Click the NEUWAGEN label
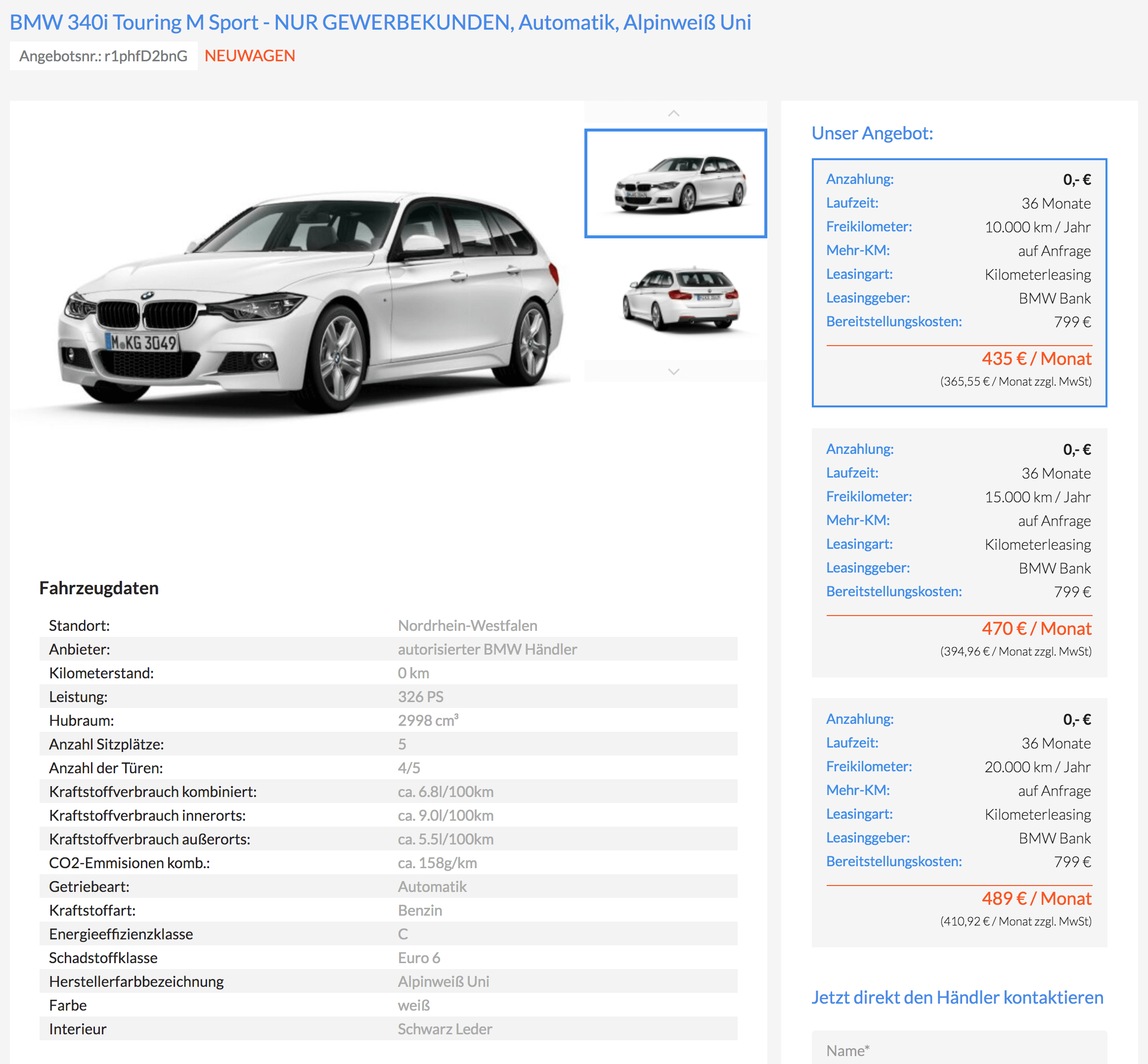The height and width of the screenshot is (1064, 1148). [250, 56]
